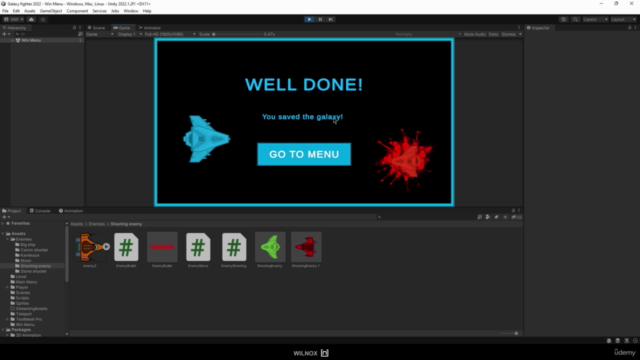Open the GameObject menu
Viewport: 640px width, 360px height.
(51, 11)
